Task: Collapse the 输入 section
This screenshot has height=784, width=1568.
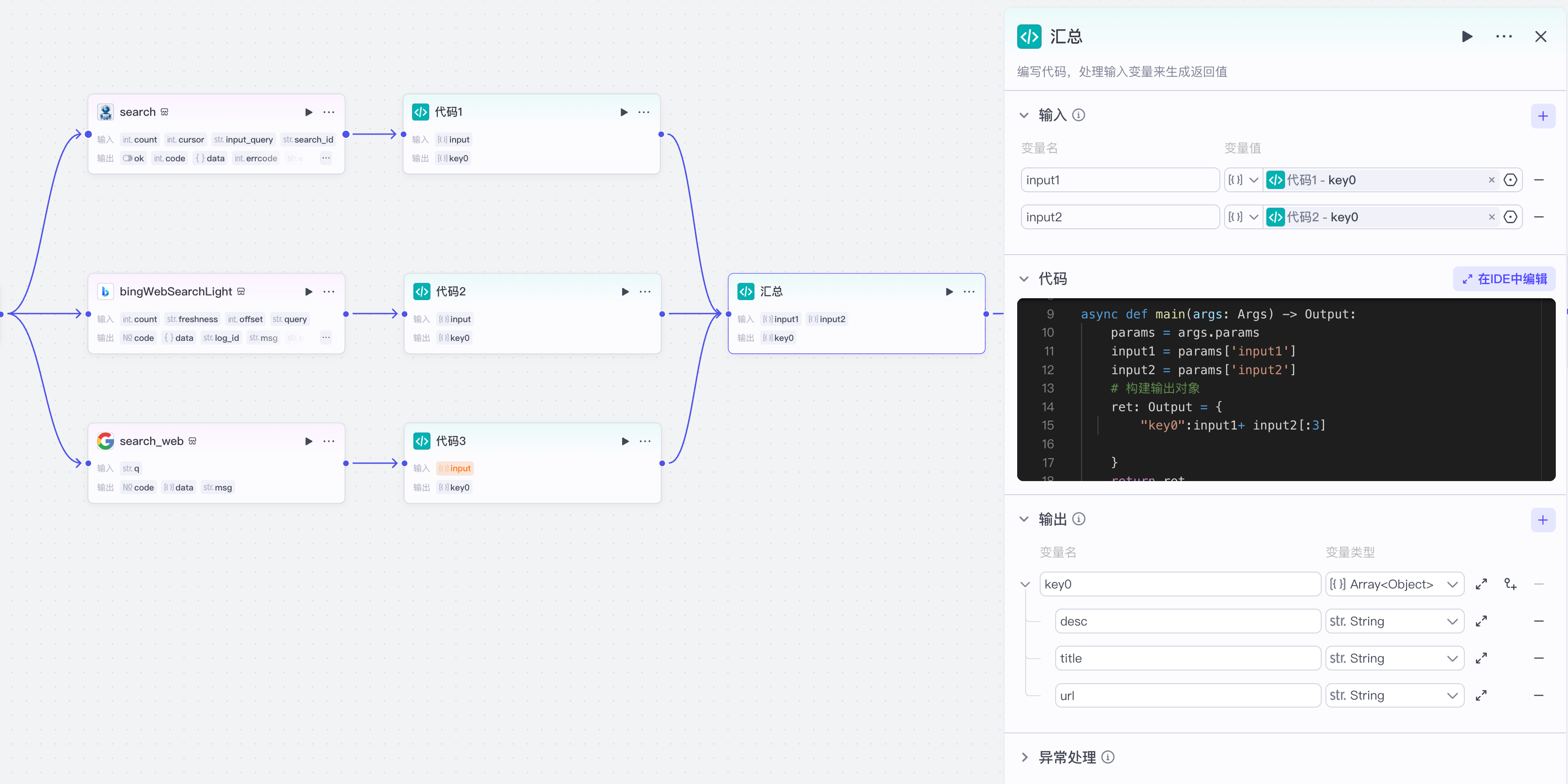Action: point(1024,115)
